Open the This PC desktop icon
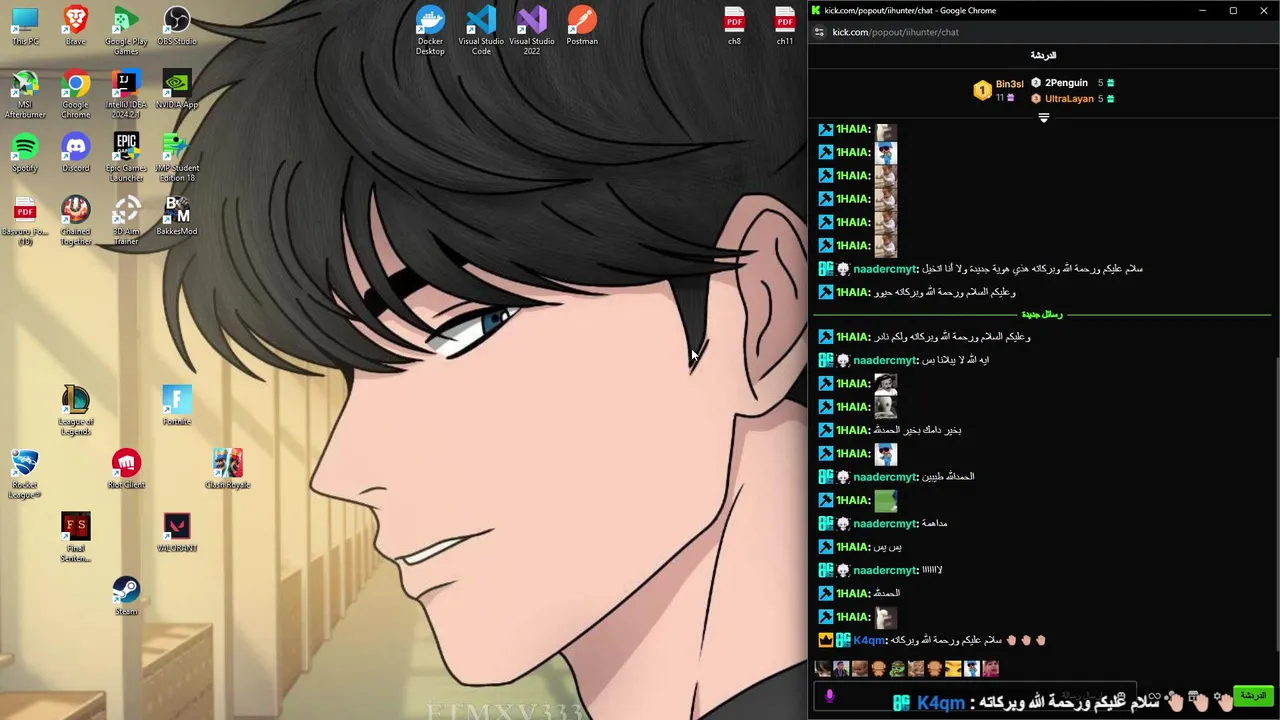This screenshot has height=720, width=1280. [25, 27]
